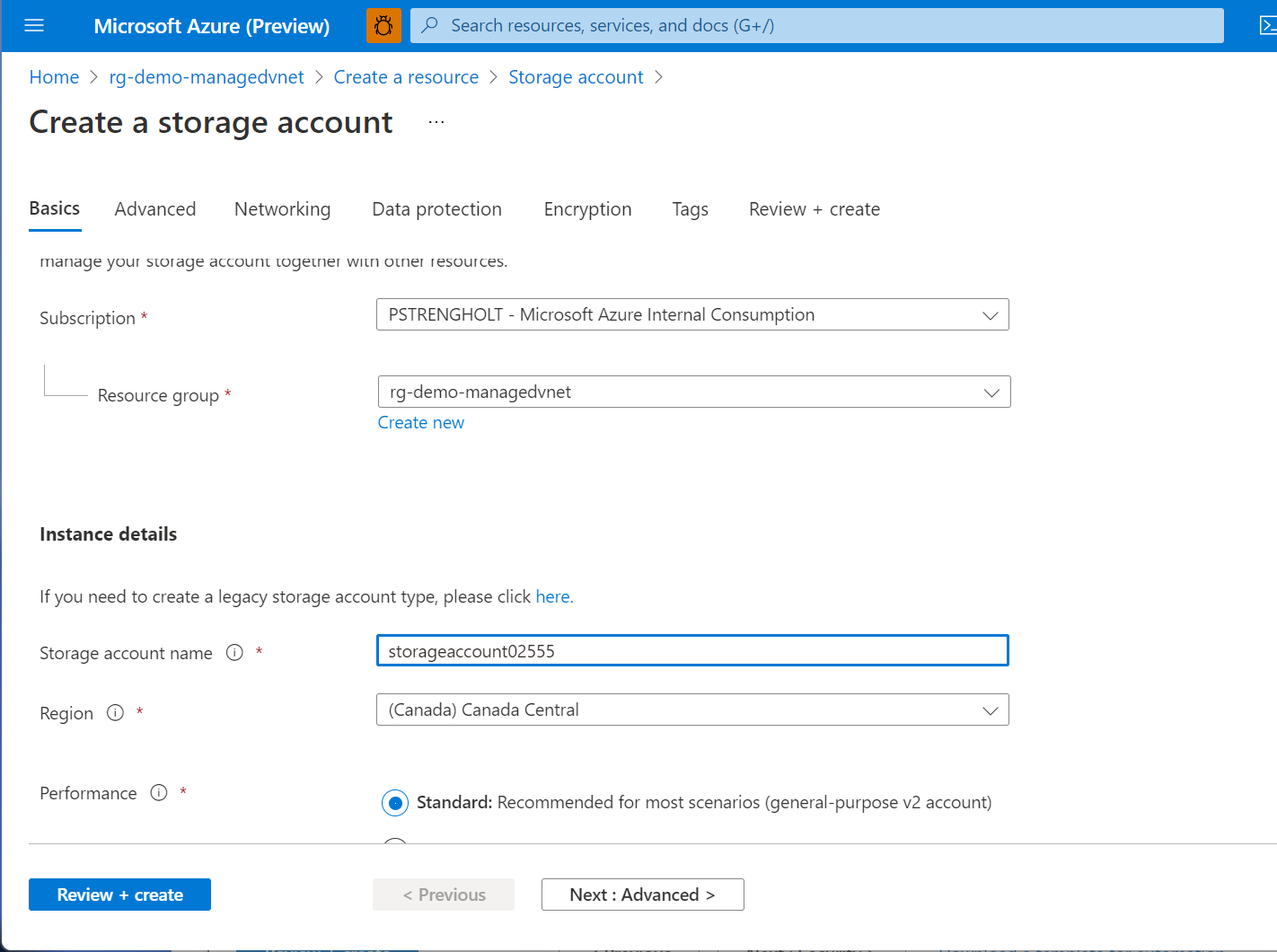
Task: Show info tooltip for Region
Action: [115, 712]
